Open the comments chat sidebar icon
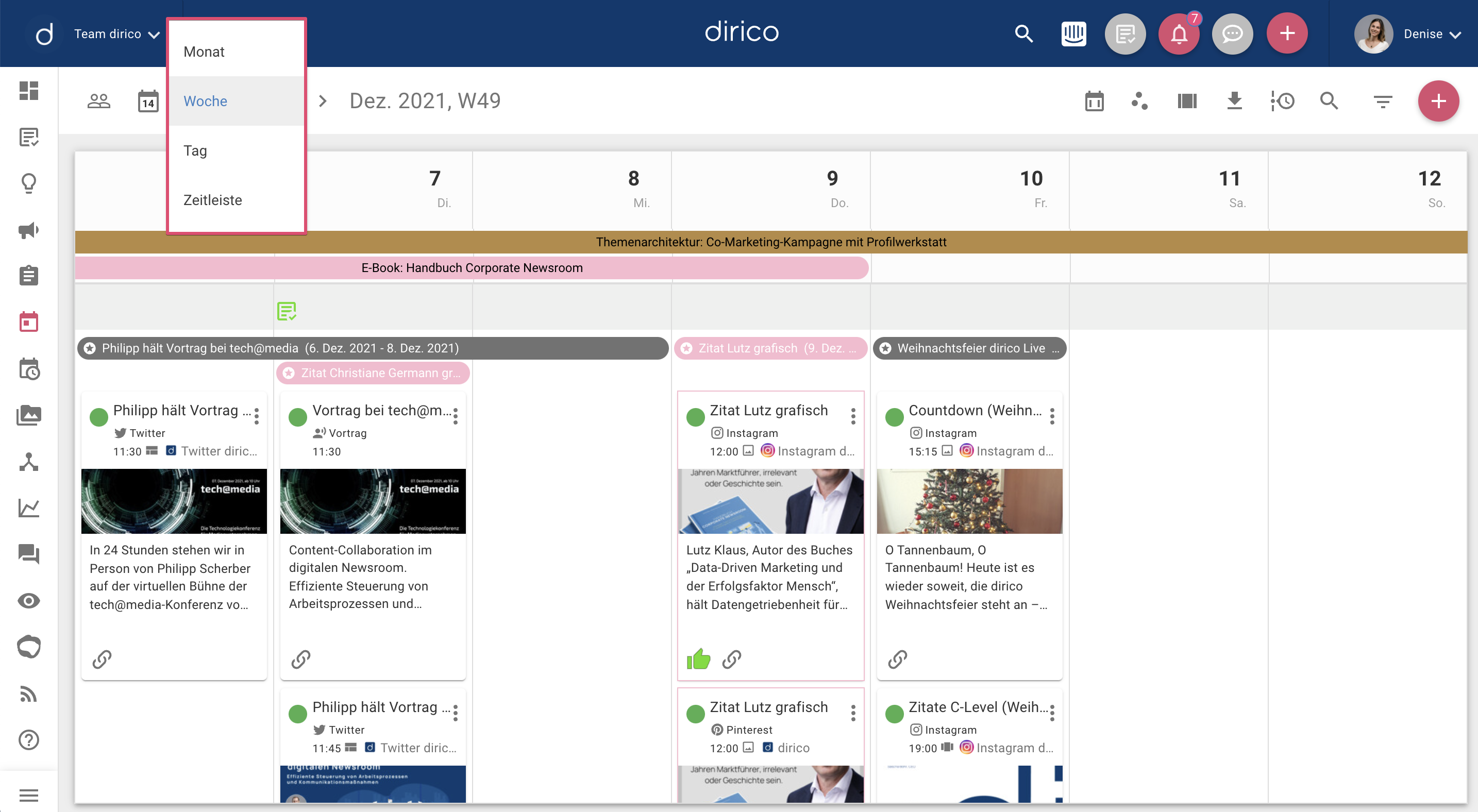Image resolution: width=1478 pixels, height=812 pixels. click(x=29, y=554)
